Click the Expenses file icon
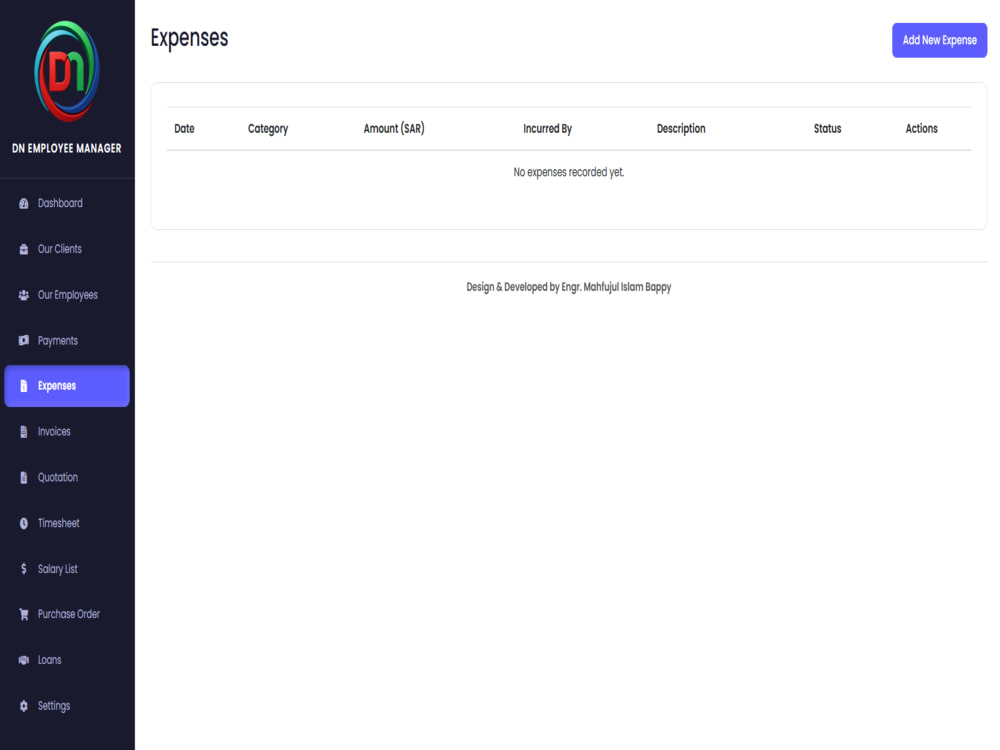 point(24,386)
